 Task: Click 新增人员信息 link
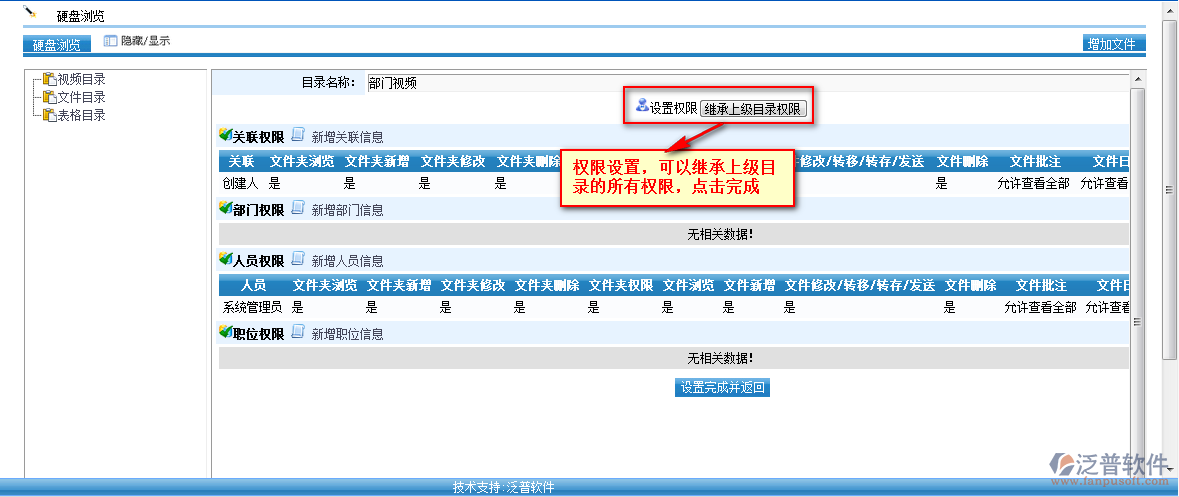pyautogui.click(x=347, y=261)
